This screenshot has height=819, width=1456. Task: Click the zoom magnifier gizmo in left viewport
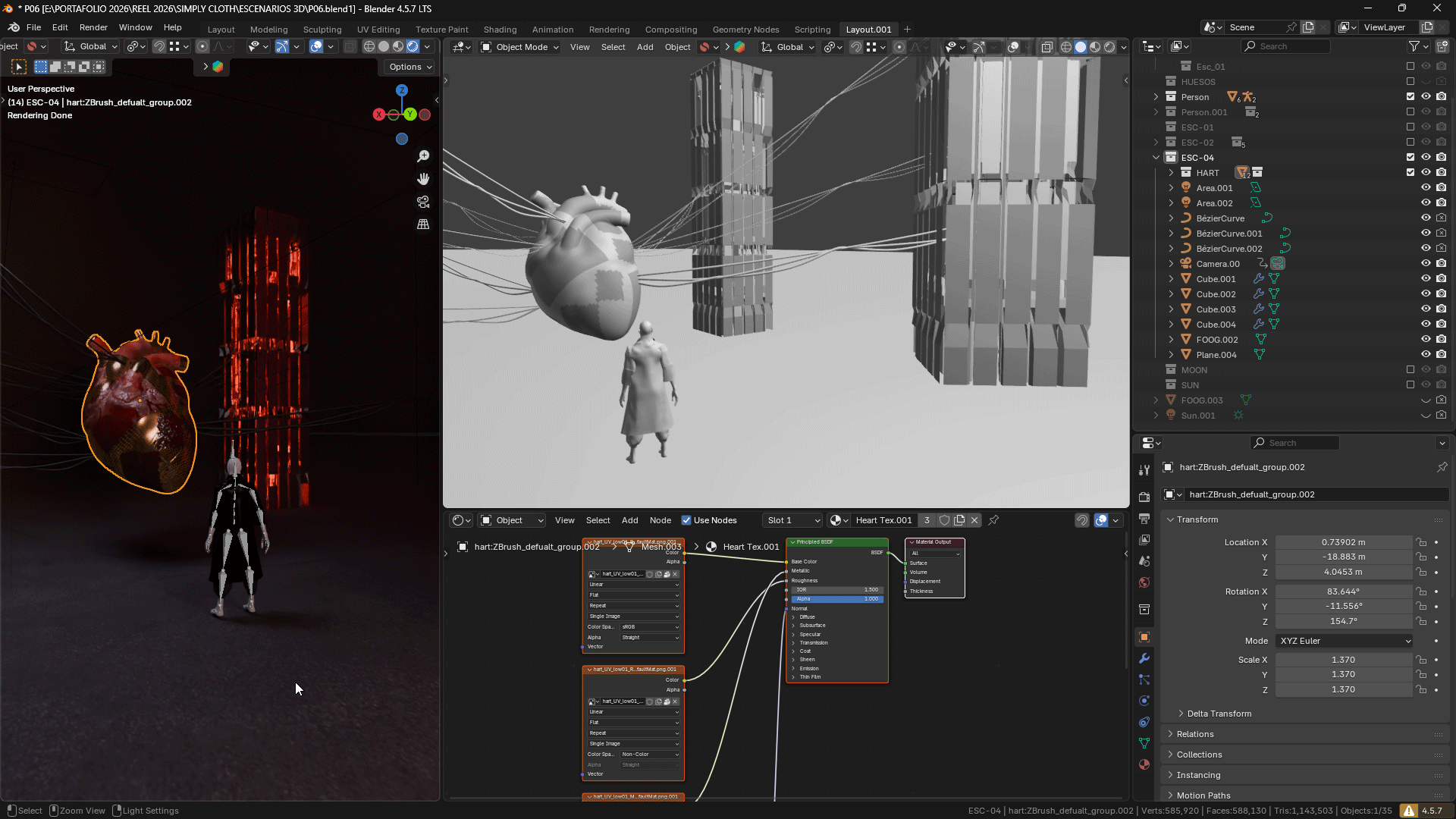point(423,156)
